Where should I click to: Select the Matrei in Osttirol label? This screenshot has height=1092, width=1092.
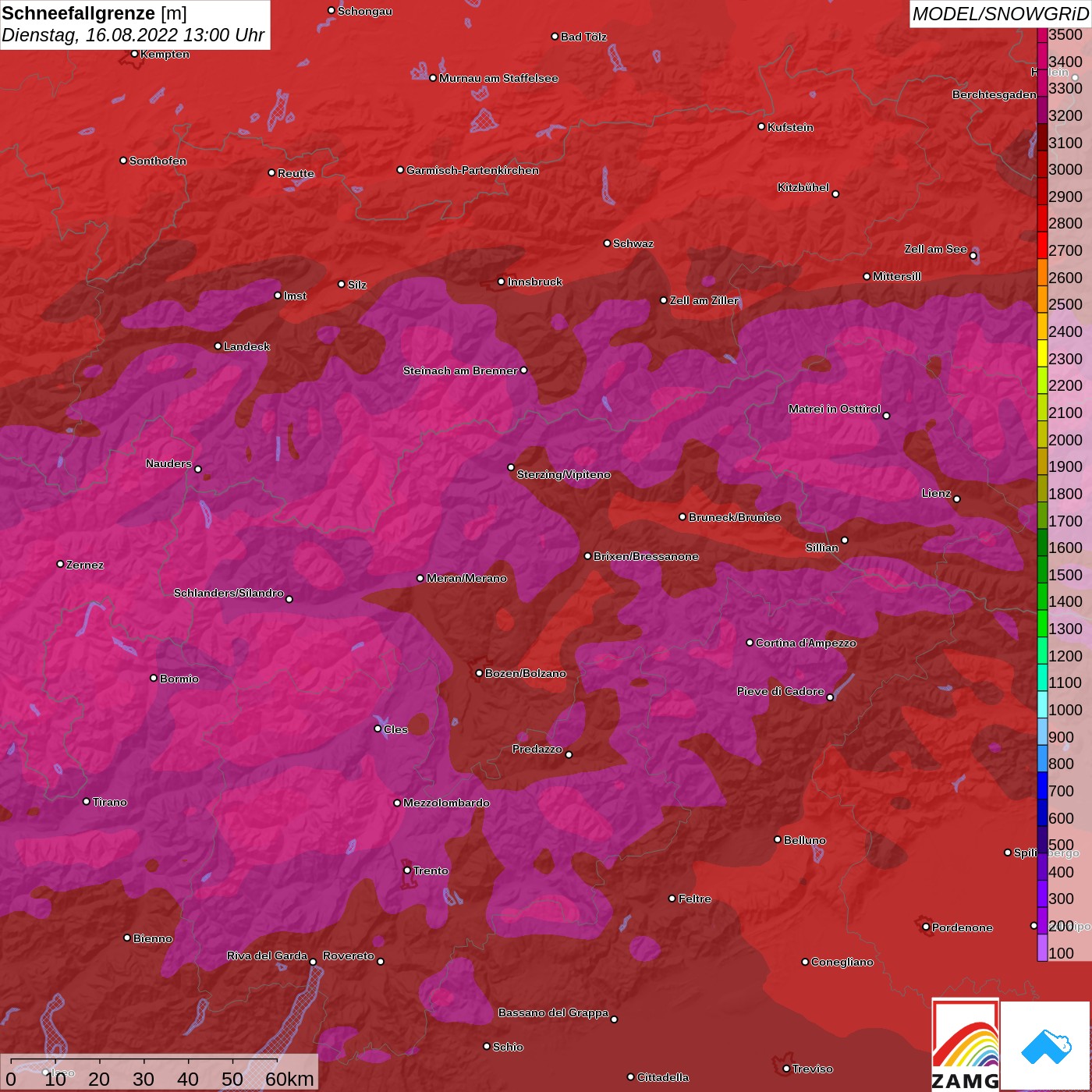point(835,409)
